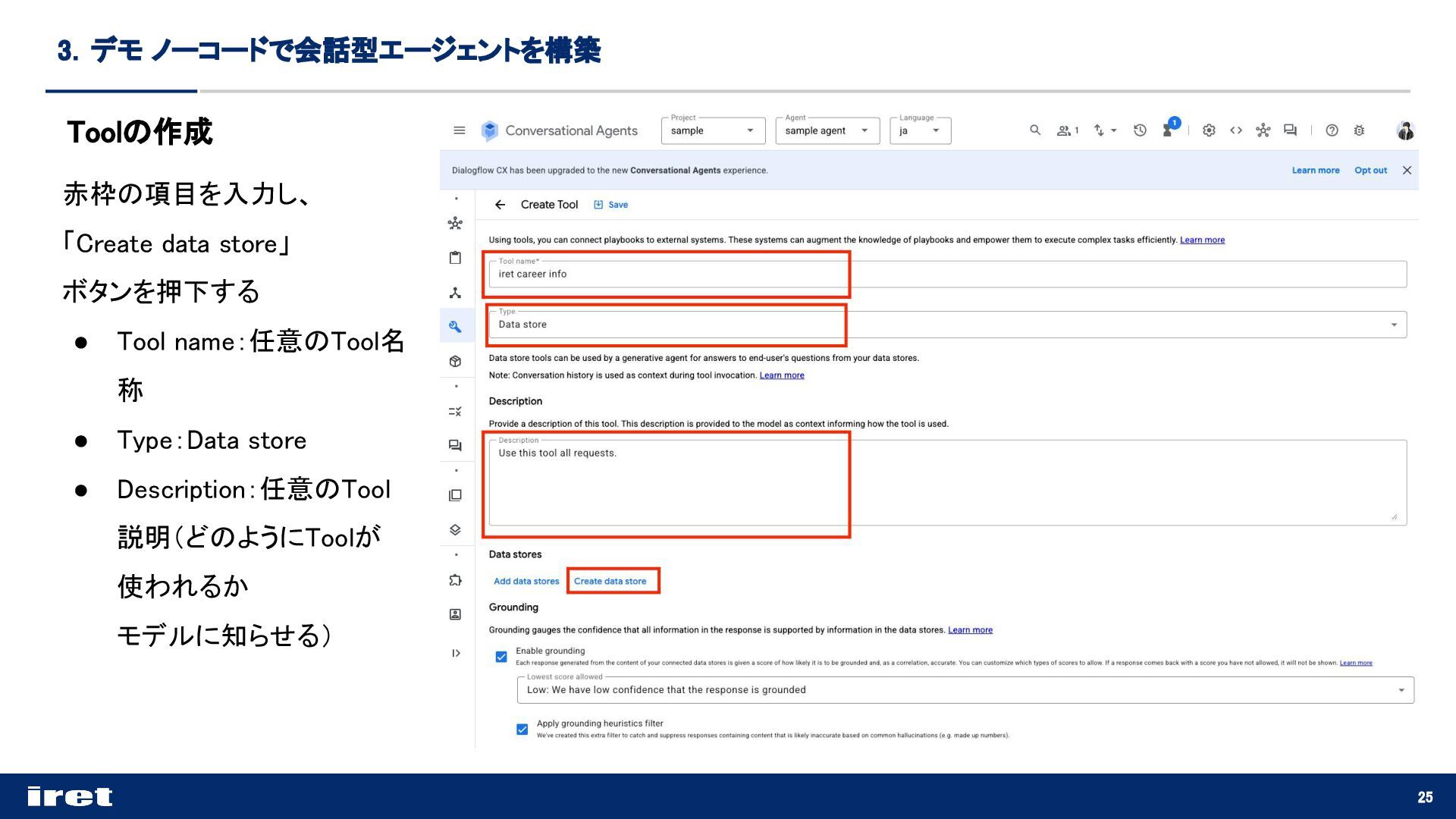This screenshot has height=819, width=1456.
Task: Open the notifications icon with badge
Action: [x=1171, y=127]
